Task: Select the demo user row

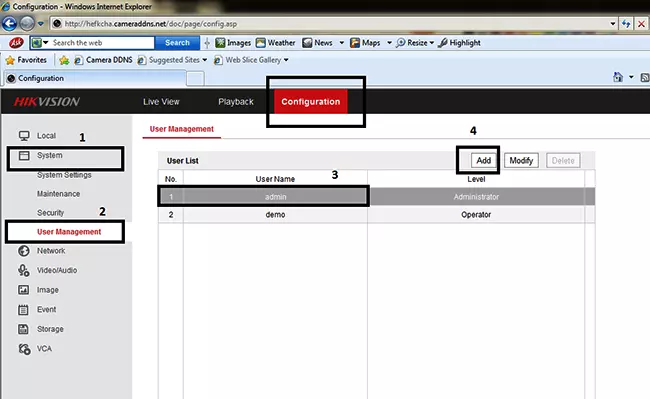Action: [x=376, y=215]
